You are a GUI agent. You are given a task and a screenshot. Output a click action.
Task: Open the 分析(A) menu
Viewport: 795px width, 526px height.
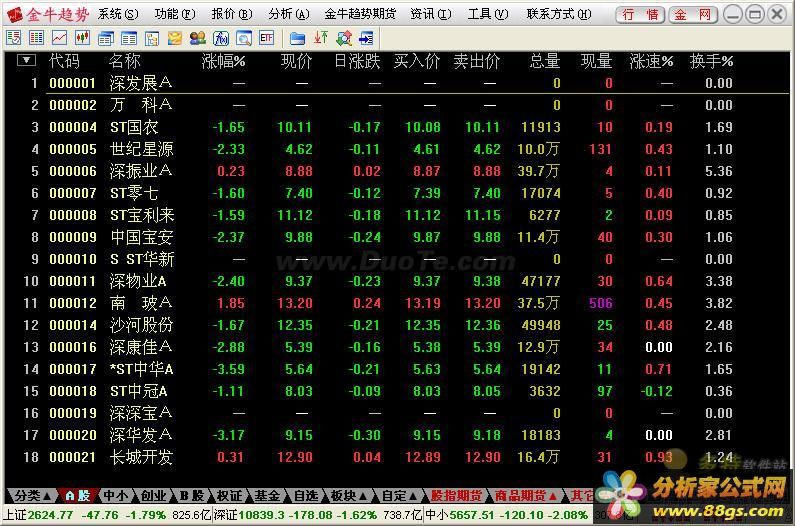point(289,14)
